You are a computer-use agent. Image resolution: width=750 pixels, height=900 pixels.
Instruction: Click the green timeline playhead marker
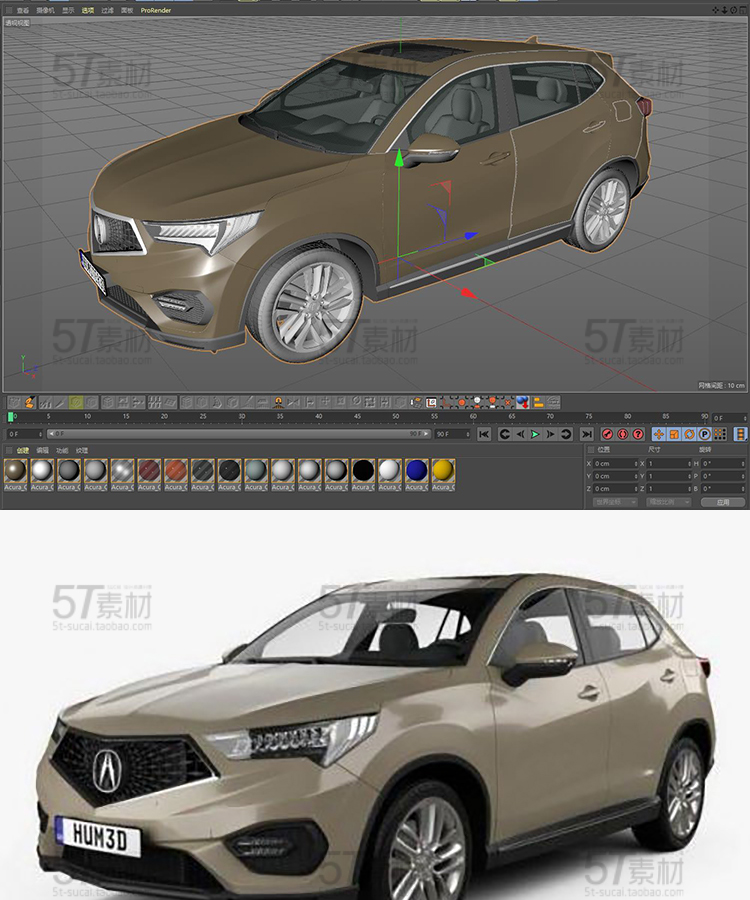(10, 417)
